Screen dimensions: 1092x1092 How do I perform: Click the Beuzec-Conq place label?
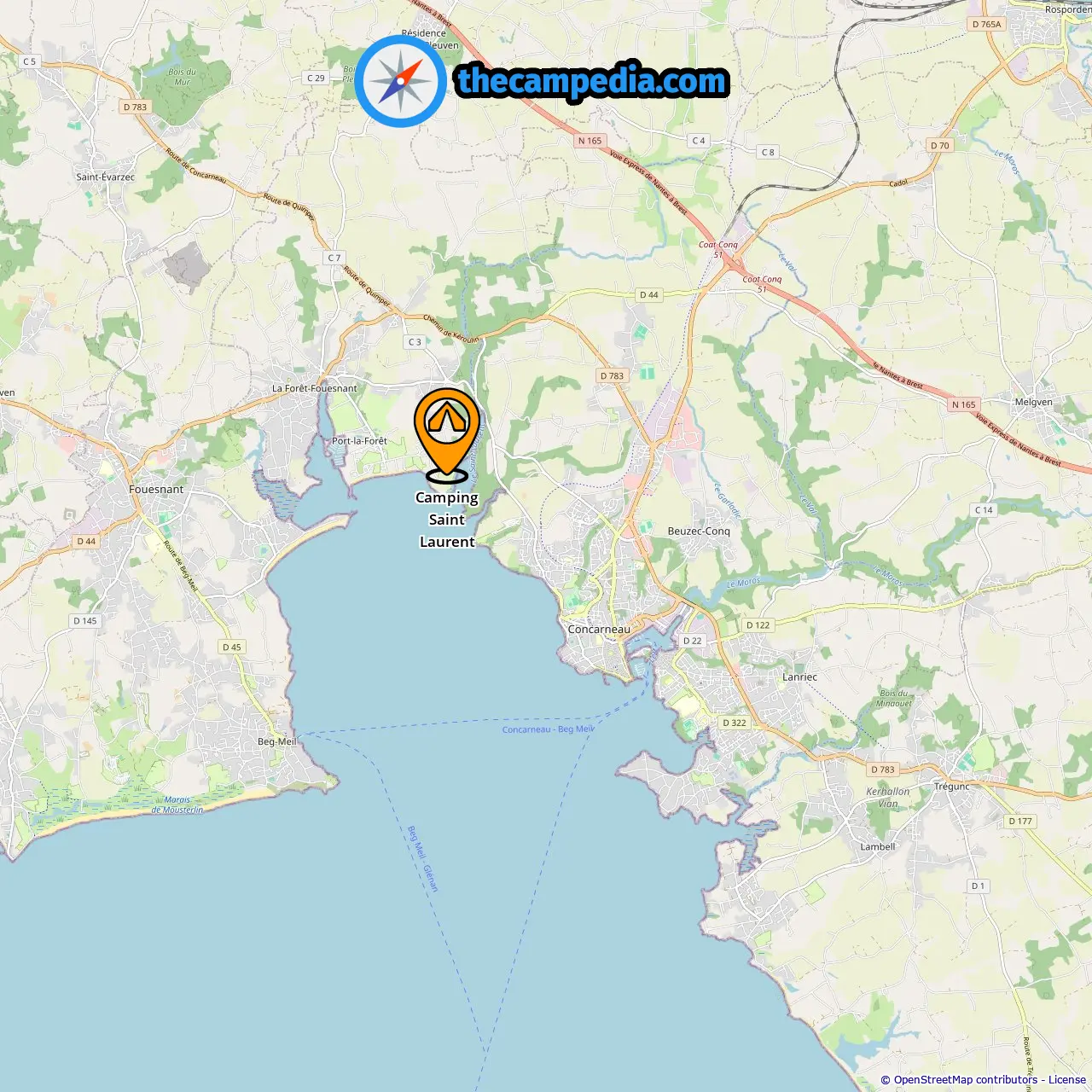point(699,531)
